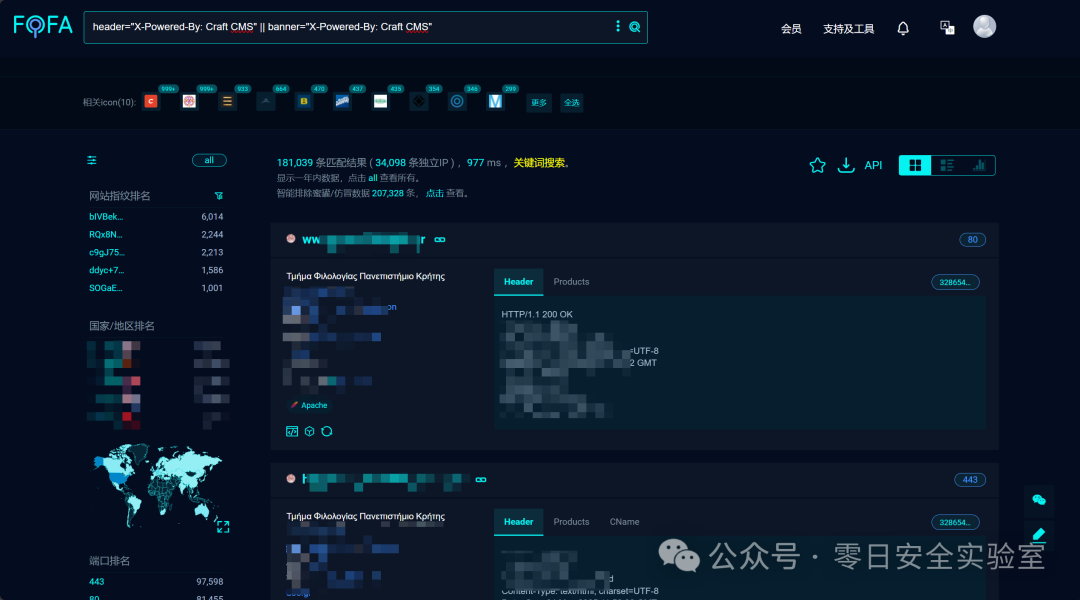Image resolution: width=1080 pixels, height=600 pixels.
Task: Switch to grid card view
Action: 915,165
